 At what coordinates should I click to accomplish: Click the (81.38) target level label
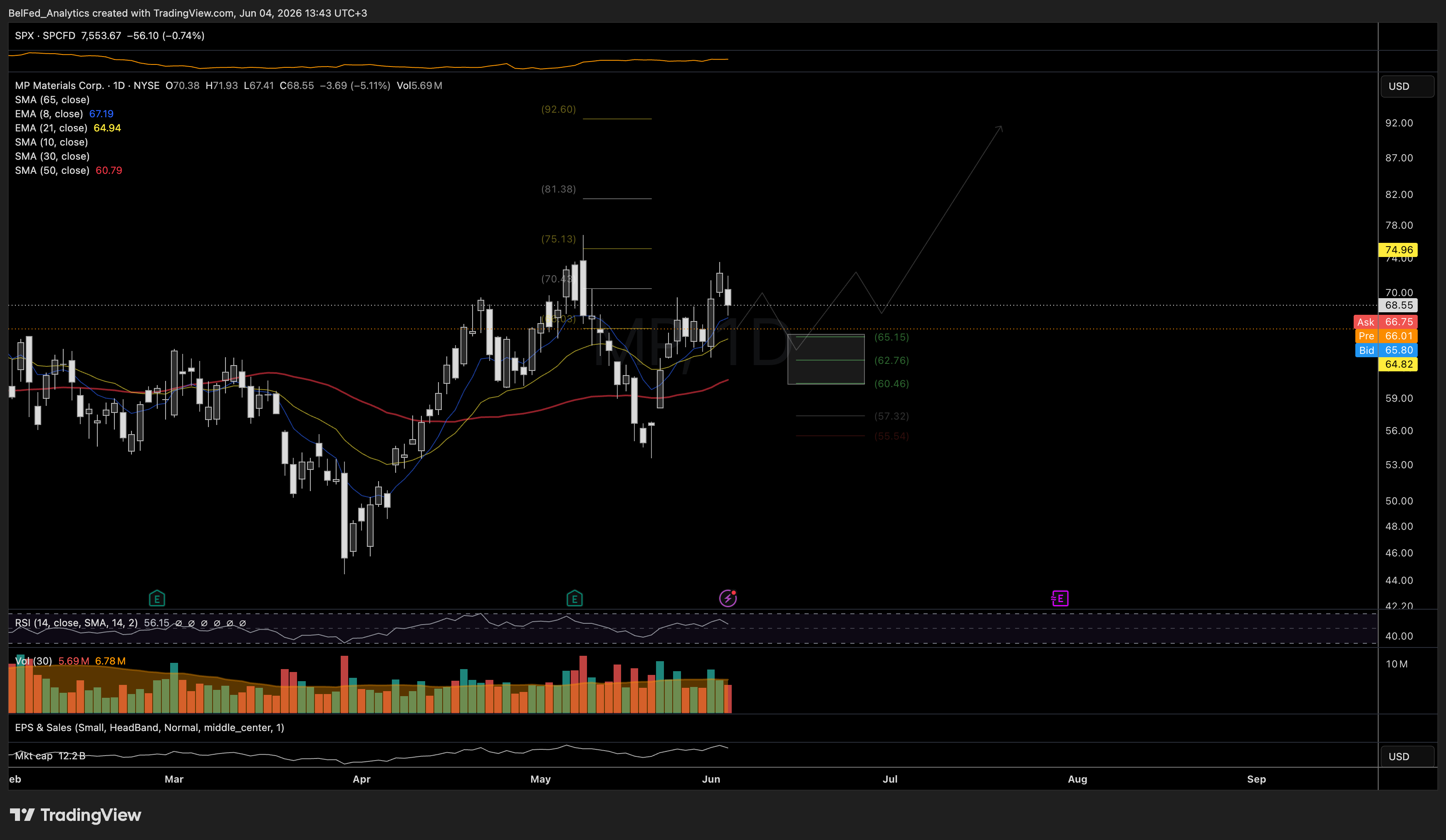point(558,189)
